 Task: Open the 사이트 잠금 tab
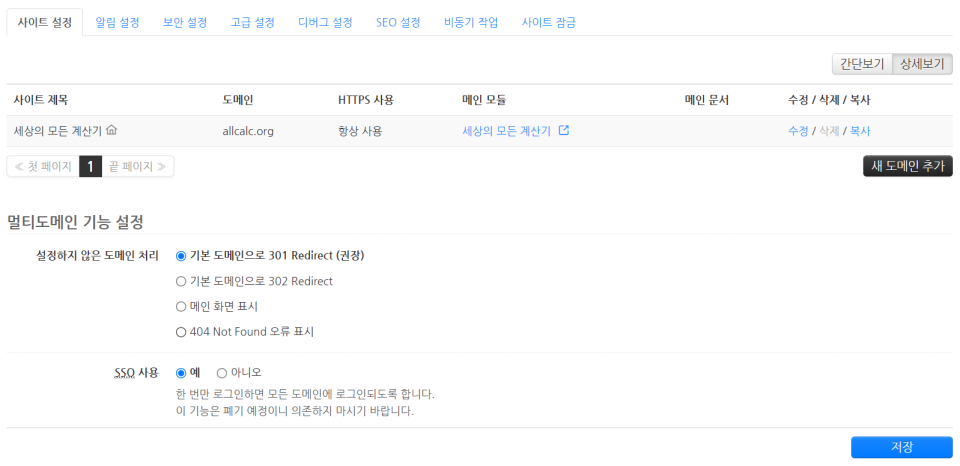coord(548,22)
